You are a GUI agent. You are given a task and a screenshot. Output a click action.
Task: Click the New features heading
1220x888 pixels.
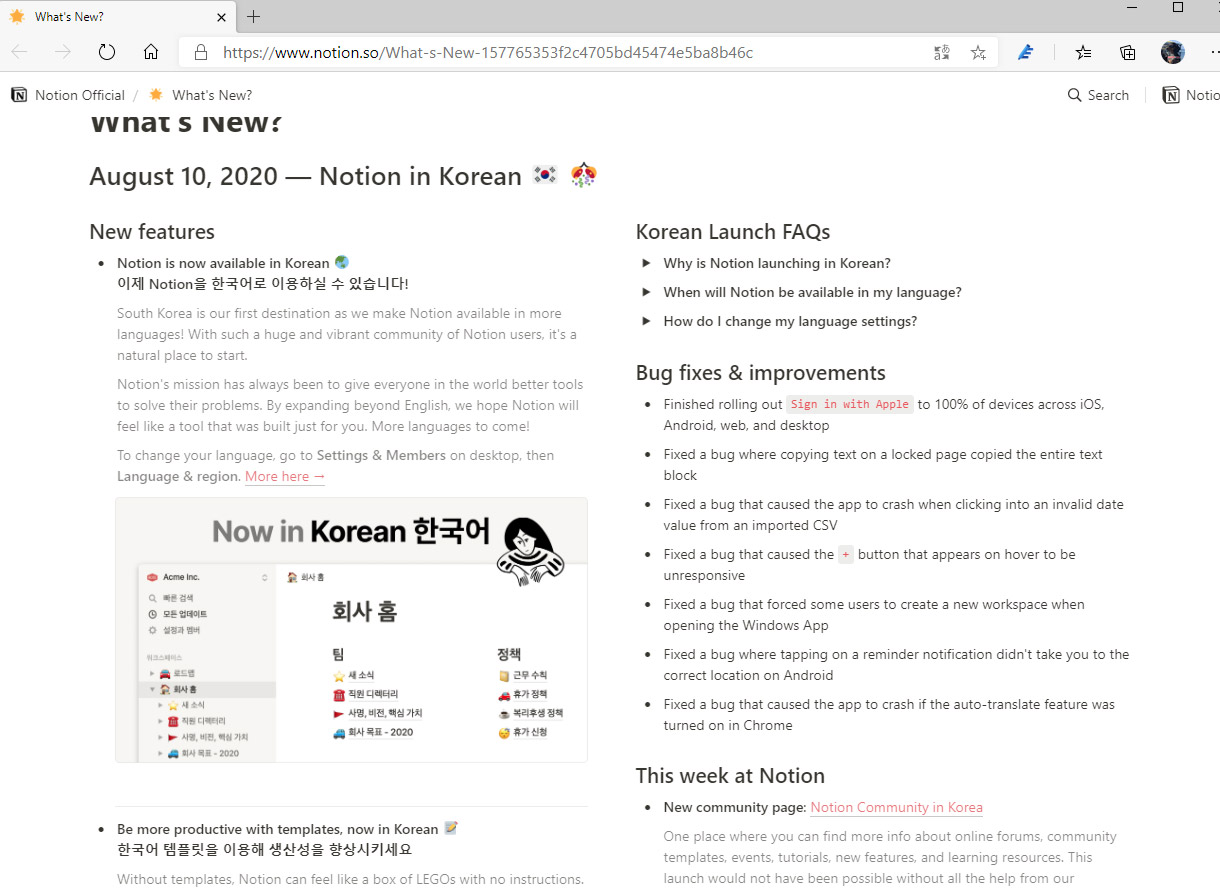click(x=152, y=232)
